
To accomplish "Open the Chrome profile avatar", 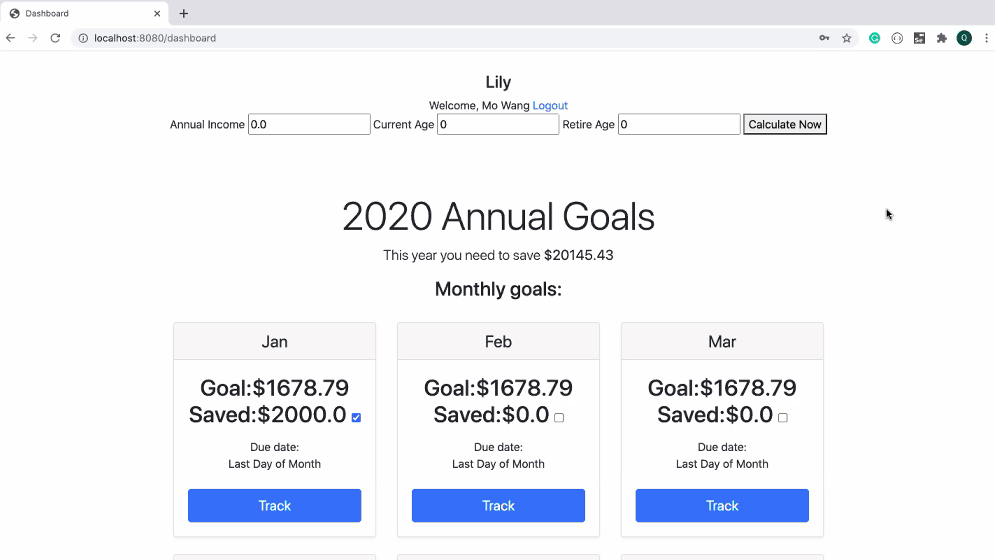I will [x=964, y=38].
